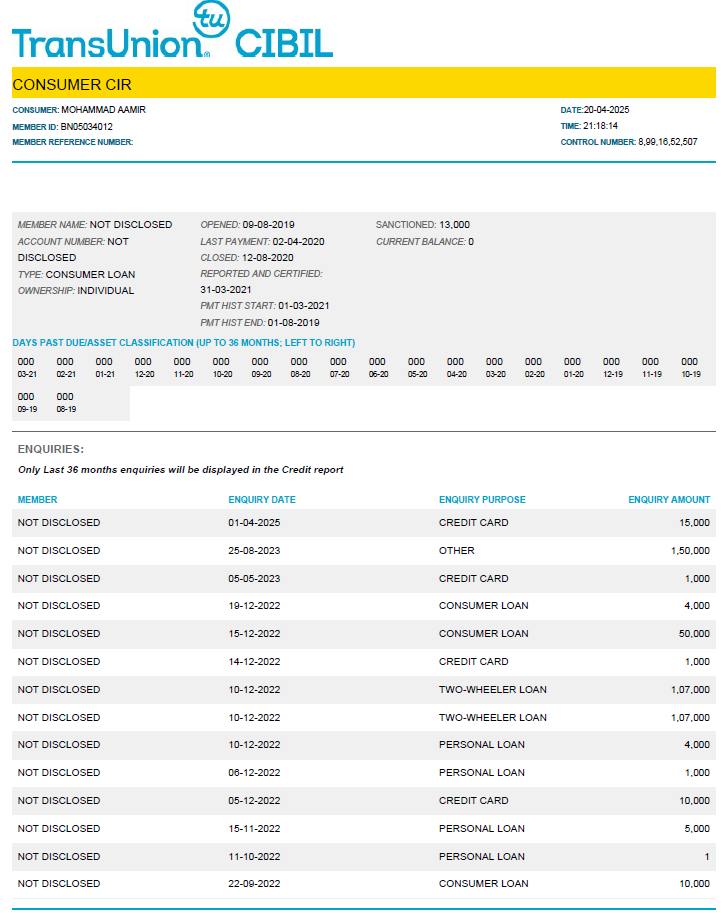Click the DAYS PAST DUE/ASSET CLASSIFICATION heading

(184, 343)
